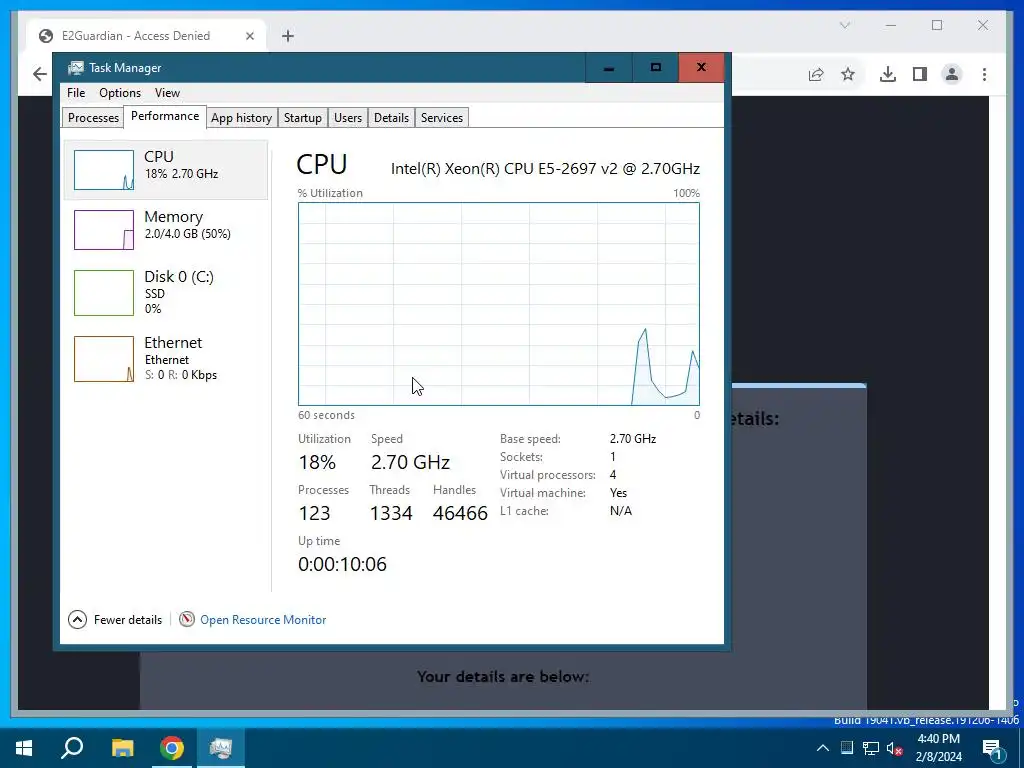This screenshot has width=1024, height=768.
Task: Click the Chrome share page icon
Action: coord(816,74)
